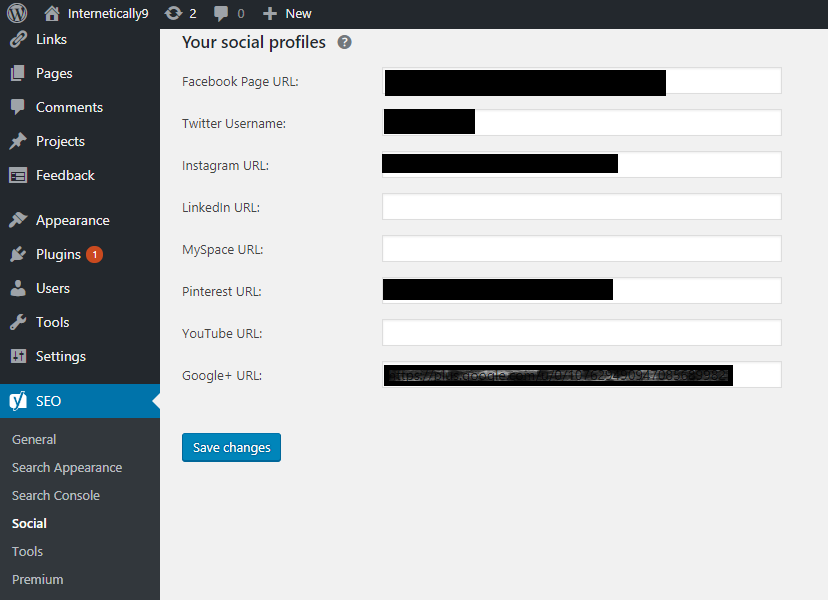Focus the LinkedIn URL field

point(582,207)
